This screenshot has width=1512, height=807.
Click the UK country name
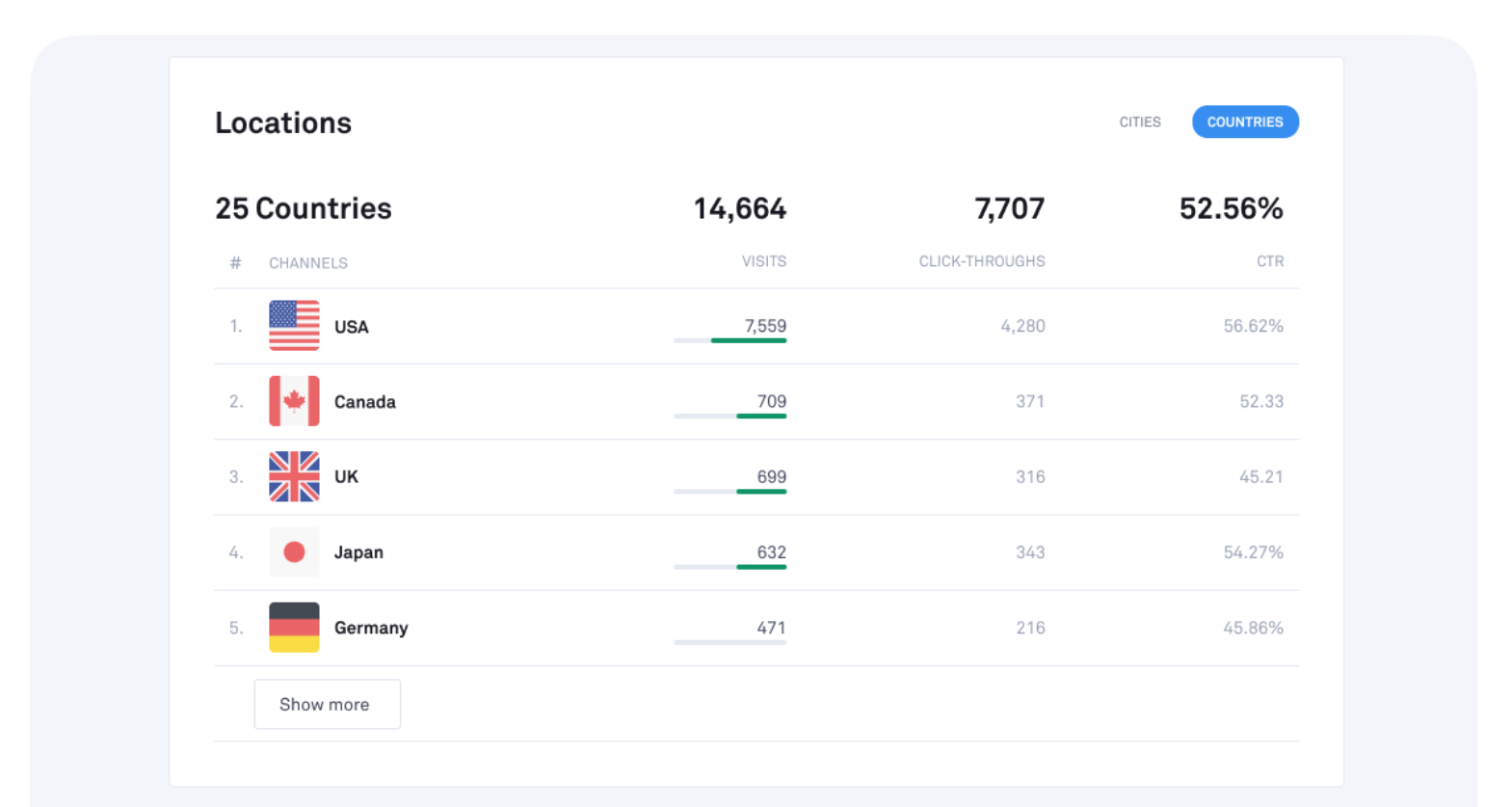[x=346, y=476]
